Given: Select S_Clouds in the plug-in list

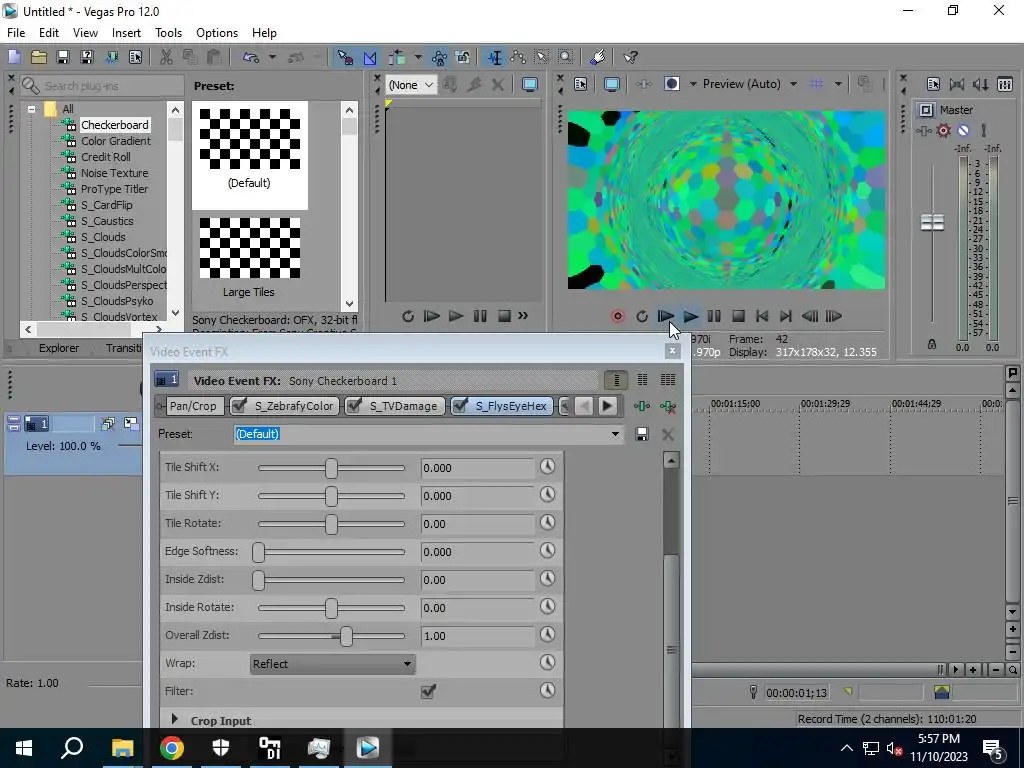Looking at the screenshot, I should (103, 237).
